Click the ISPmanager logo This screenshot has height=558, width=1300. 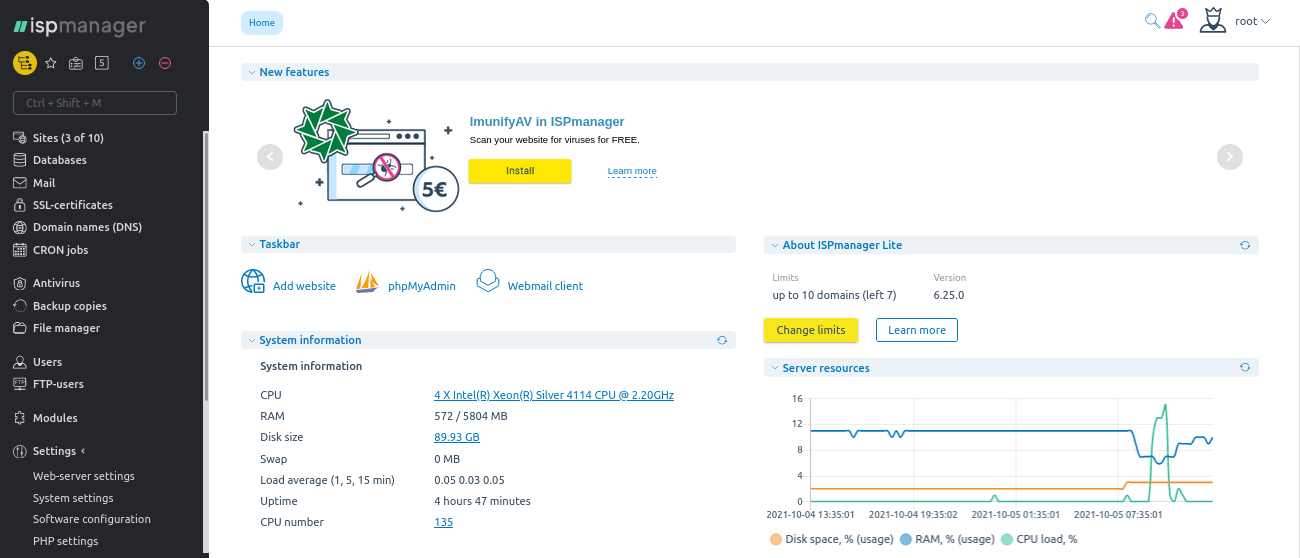(79, 27)
